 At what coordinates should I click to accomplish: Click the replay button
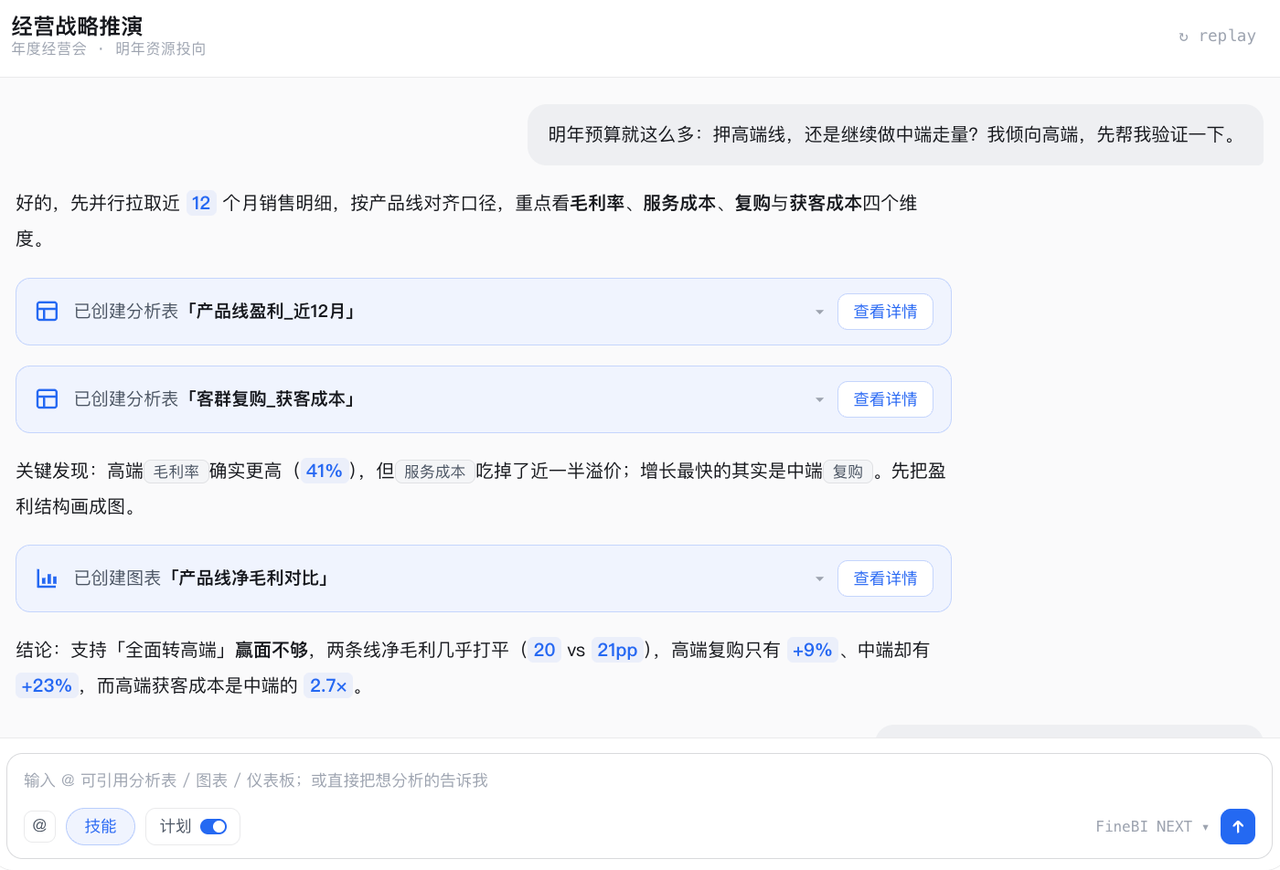[1217, 36]
